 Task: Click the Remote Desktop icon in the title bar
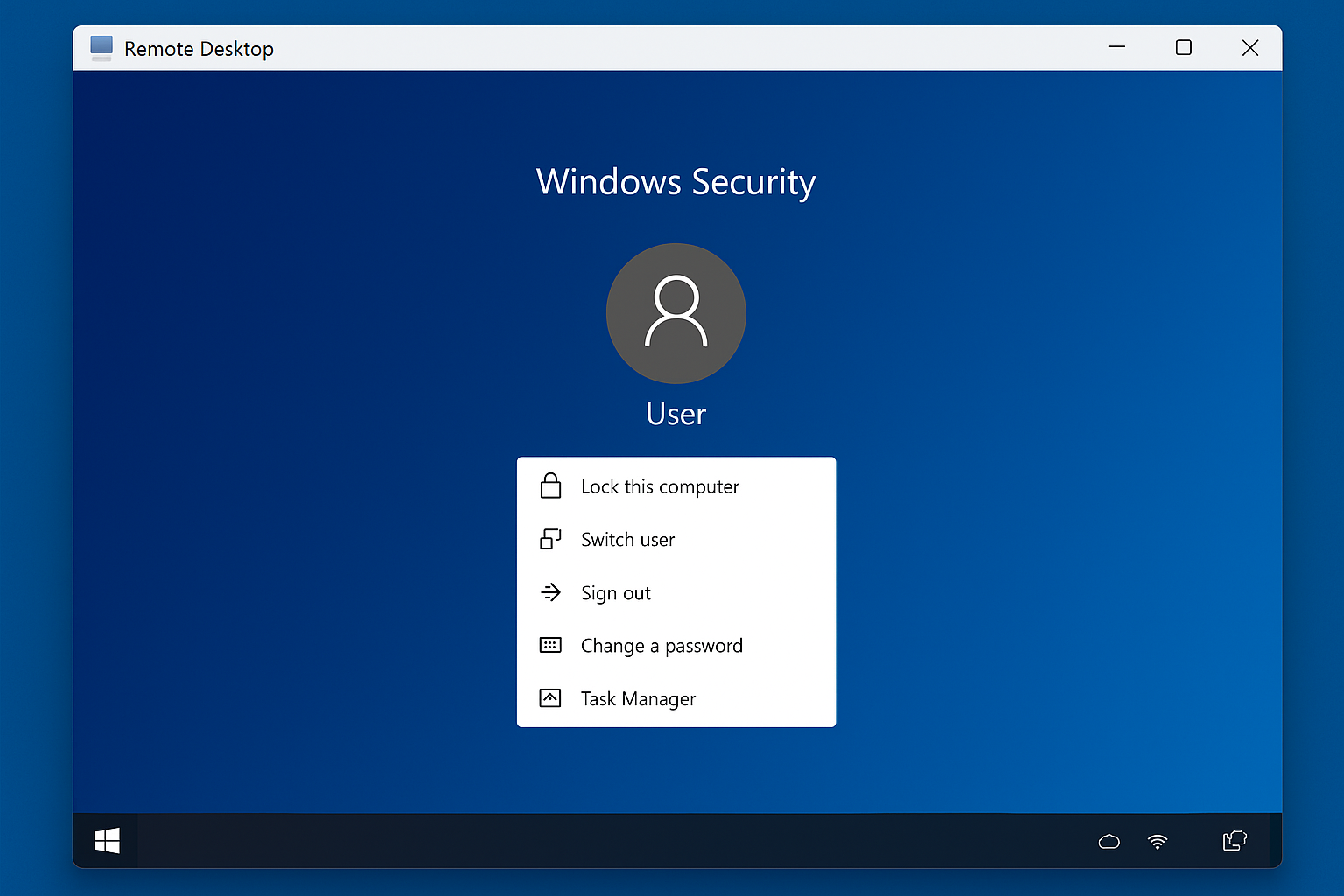(x=101, y=48)
